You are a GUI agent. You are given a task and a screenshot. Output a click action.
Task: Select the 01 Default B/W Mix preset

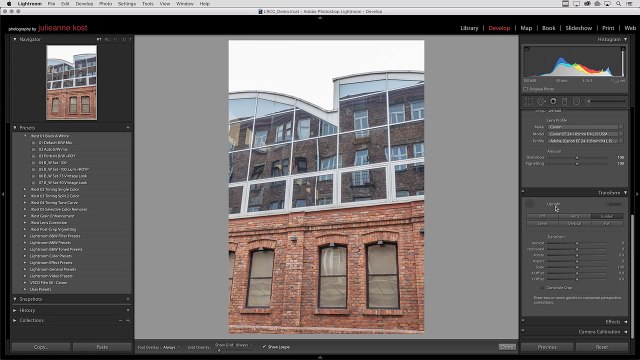(x=55, y=143)
